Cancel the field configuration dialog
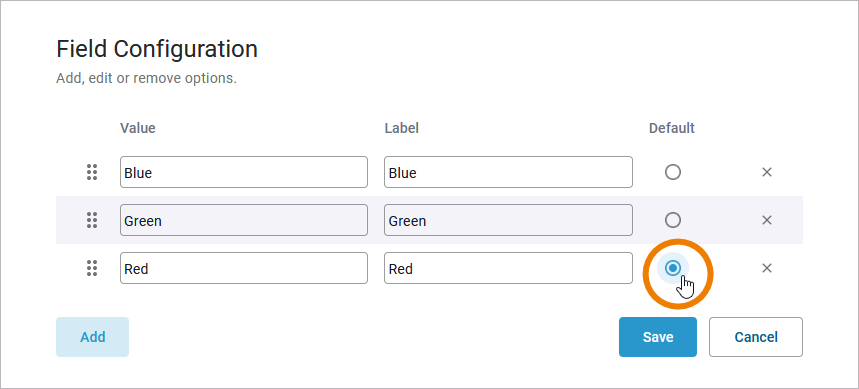The image size is (859, 389). click(x=756, y=337)
